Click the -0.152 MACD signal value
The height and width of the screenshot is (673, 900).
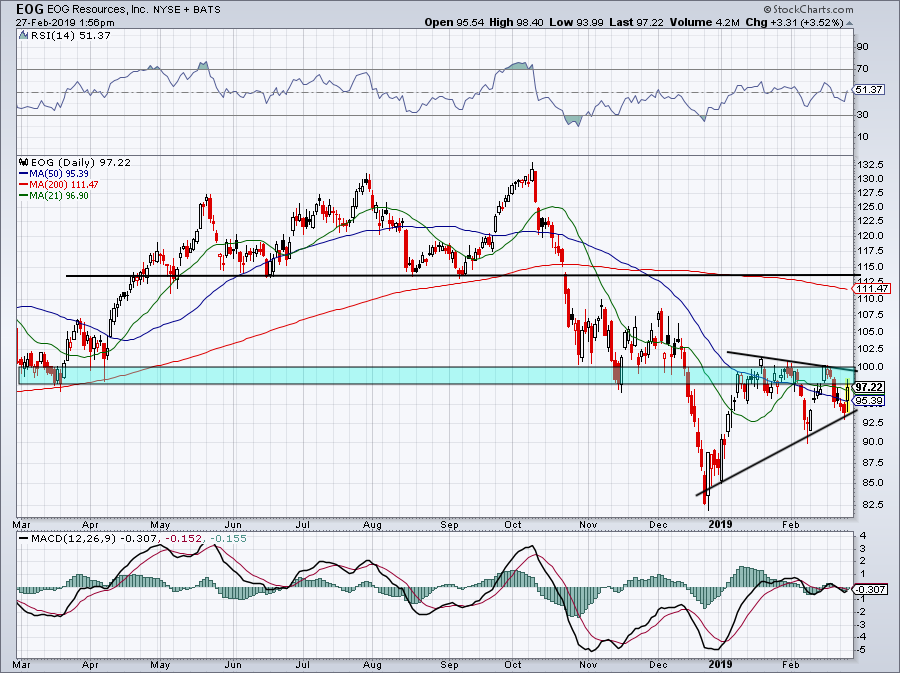pos(185,539)
